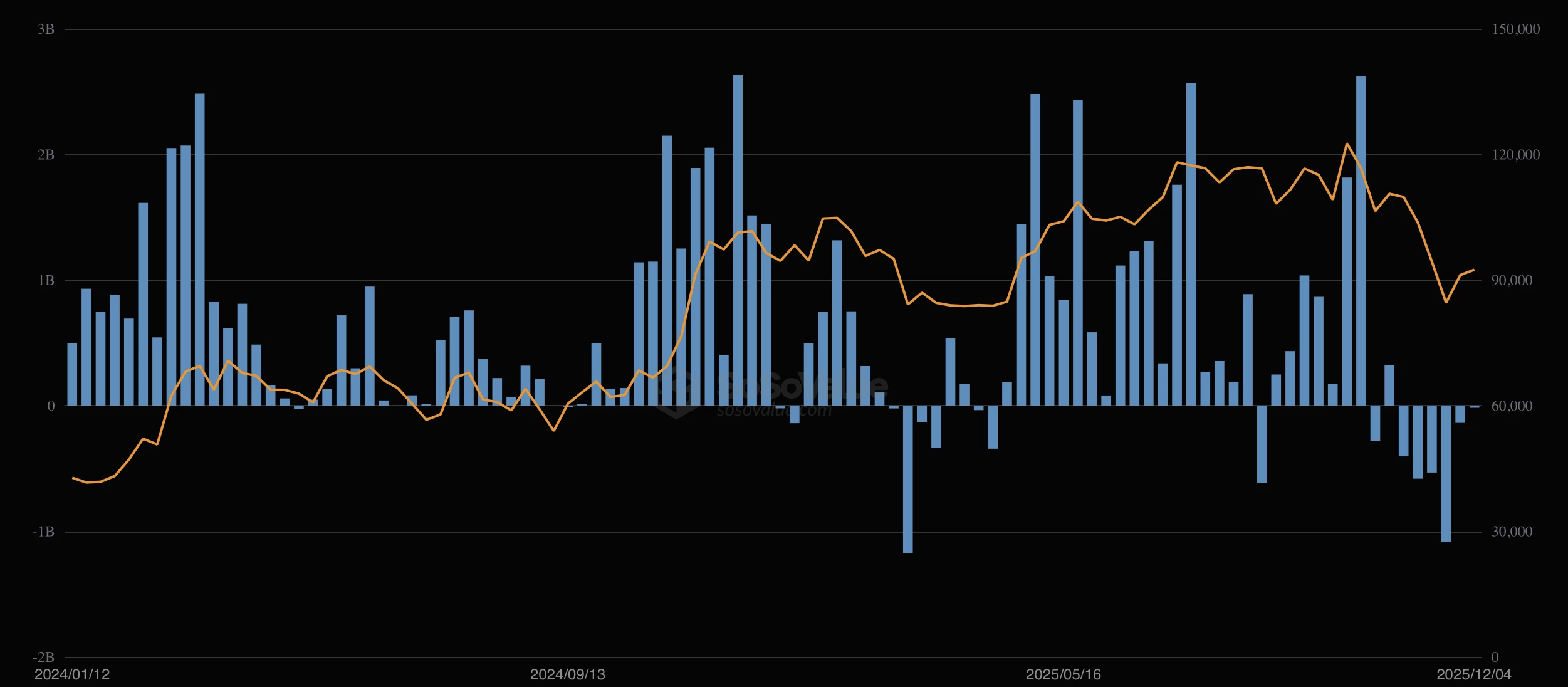Click the SoSoValue cube logo watermark
This screenshot has width=1568, height=687.
tap(677, 392)
